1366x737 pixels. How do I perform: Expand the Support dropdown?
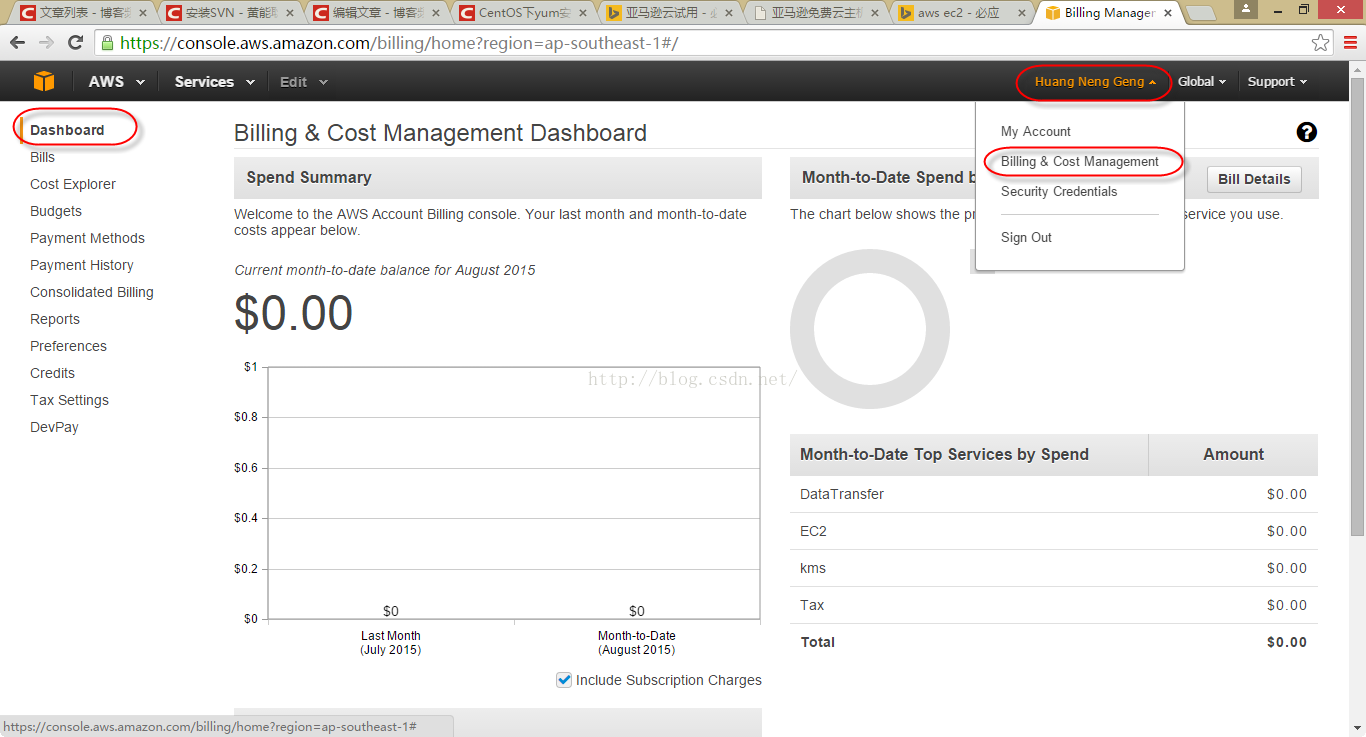(1278, 82)
